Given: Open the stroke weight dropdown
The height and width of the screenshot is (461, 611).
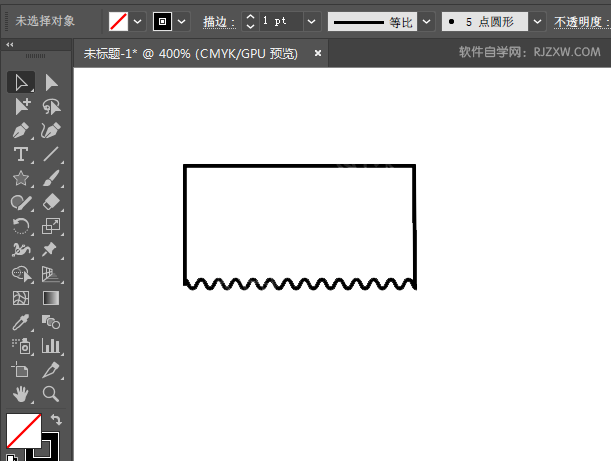Looking at the screenshot, I should click(312, 21).
